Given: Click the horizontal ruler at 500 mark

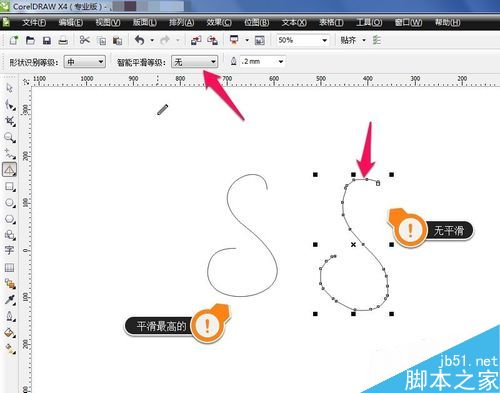Looking at the screenshot, I should point(321,80).
